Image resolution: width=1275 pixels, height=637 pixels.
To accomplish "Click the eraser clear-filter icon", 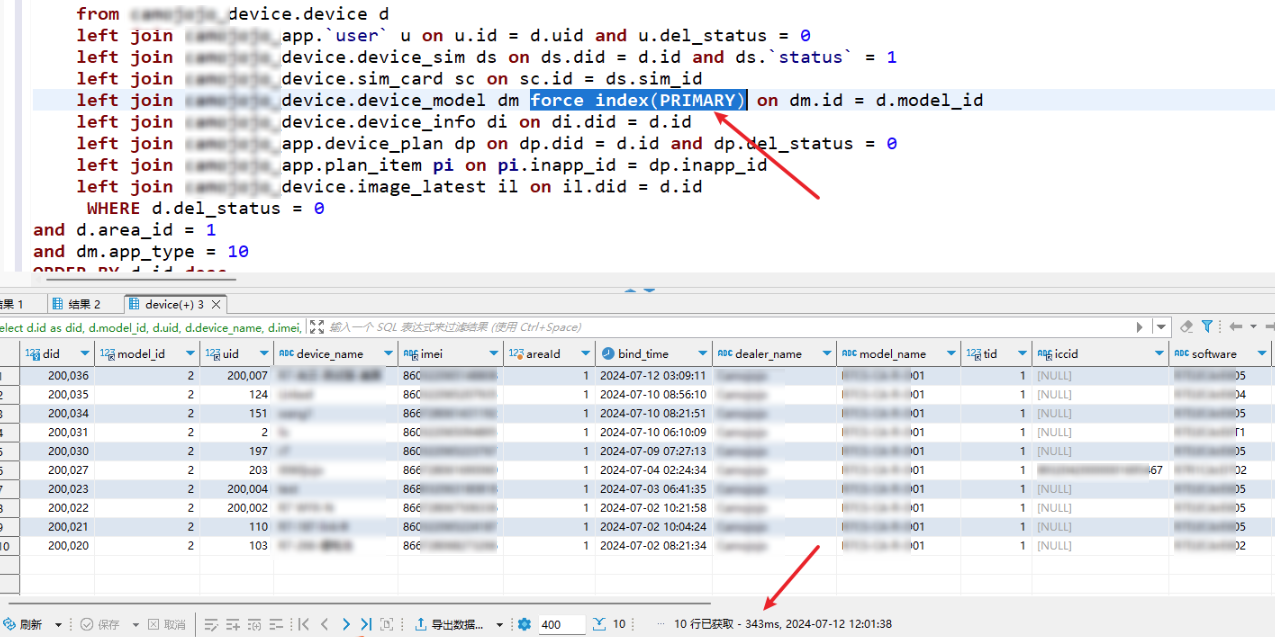I will (1186, 327).
